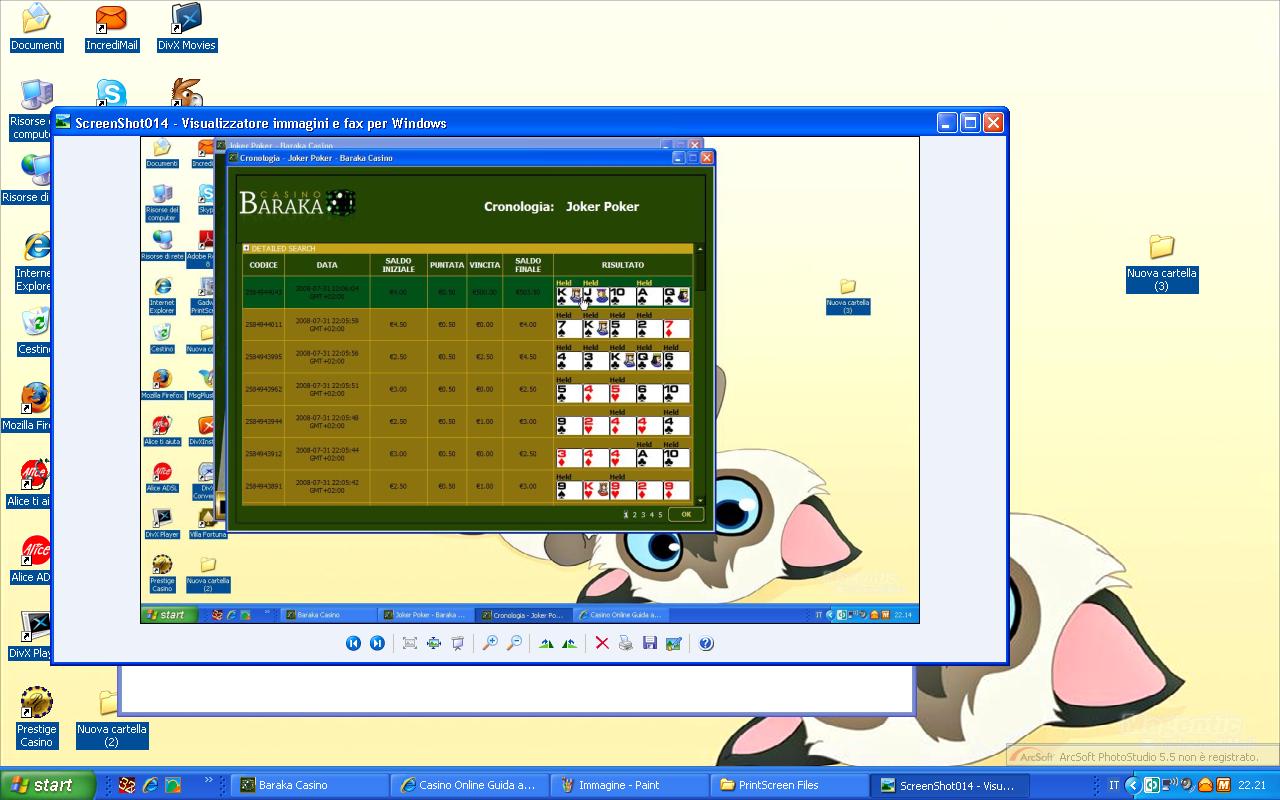
Task: Switch to PrintScreen Files taskbar button
Action: pyautogui.click(x=789, y=785)
